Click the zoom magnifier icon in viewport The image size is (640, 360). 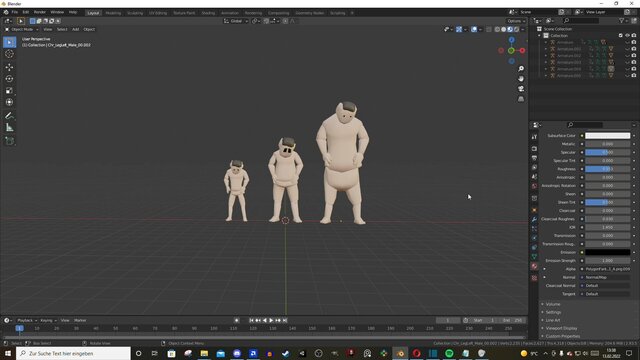(521, 69)
